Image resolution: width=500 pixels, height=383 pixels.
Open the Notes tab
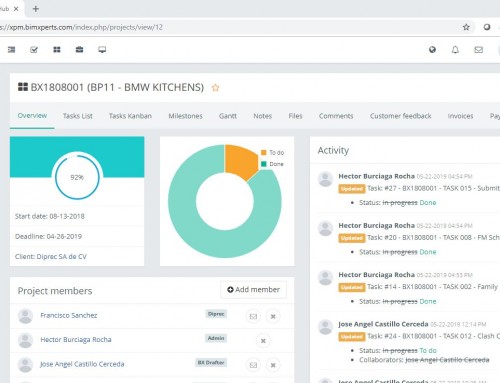tap(263, 116)
